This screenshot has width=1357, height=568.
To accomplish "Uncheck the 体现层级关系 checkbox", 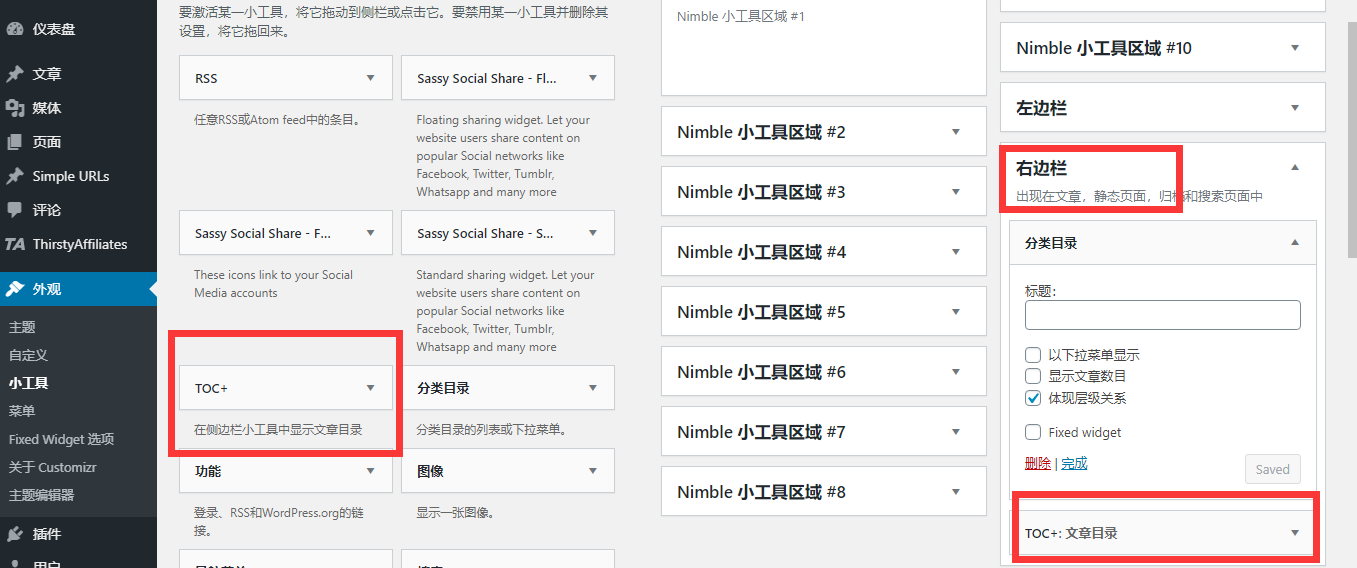I will click(1033, 398).
